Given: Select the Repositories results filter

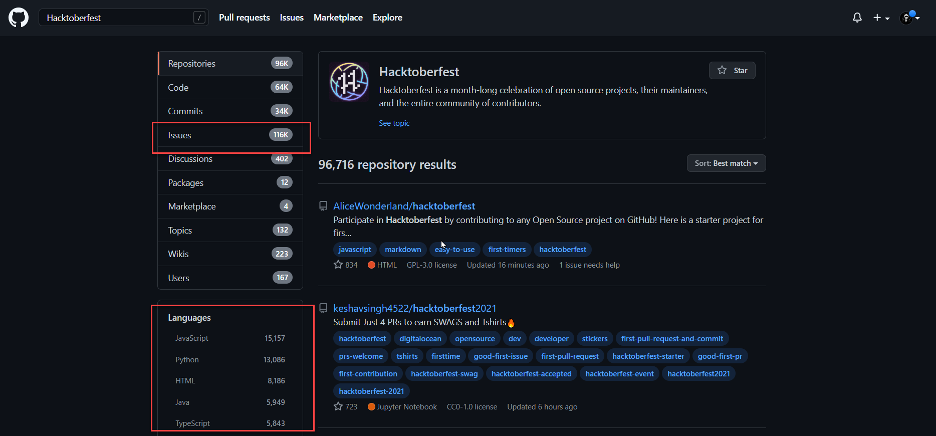Looking at the screenshot, I should 230,63.
